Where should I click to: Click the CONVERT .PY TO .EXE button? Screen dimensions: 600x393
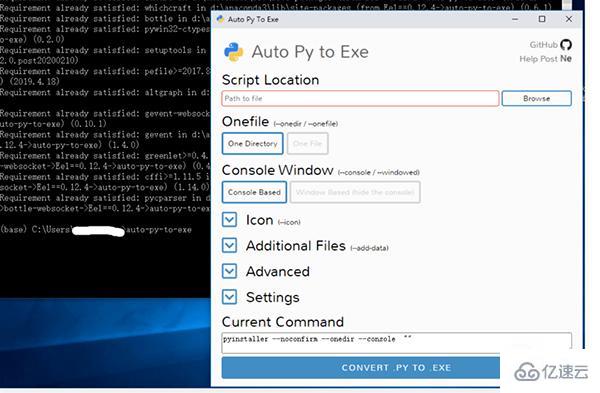coord(360,368)
